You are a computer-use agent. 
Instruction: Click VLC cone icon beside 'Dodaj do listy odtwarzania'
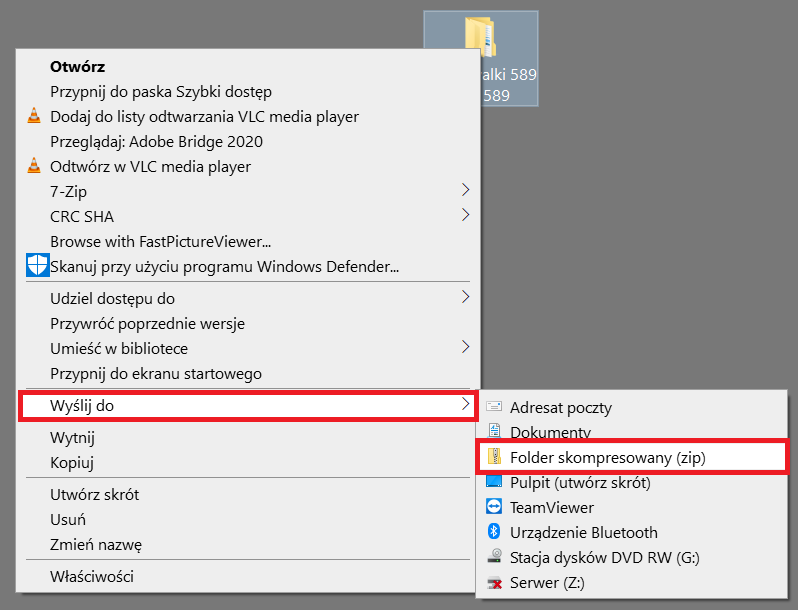tap(34, 116)
